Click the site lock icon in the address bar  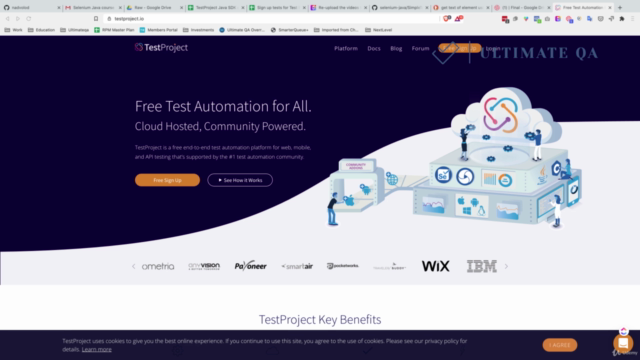click(109, 19)
